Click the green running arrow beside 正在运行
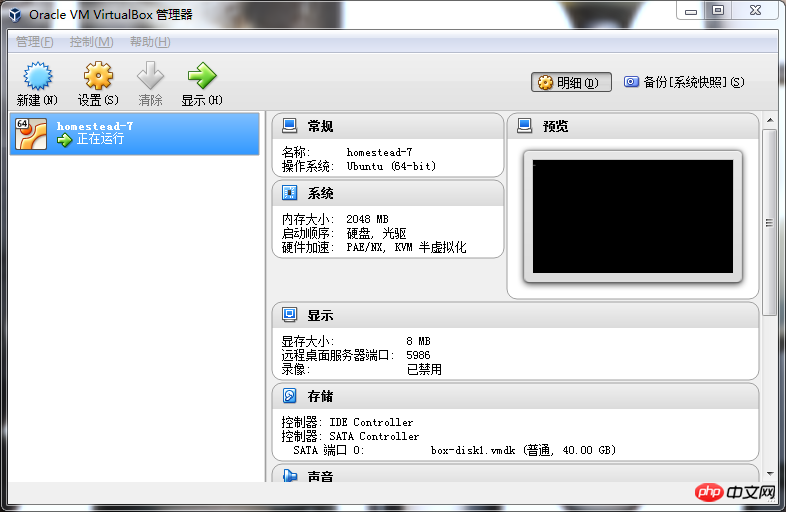The width and height of the screenshot is (786, 512). click(65, 140)
